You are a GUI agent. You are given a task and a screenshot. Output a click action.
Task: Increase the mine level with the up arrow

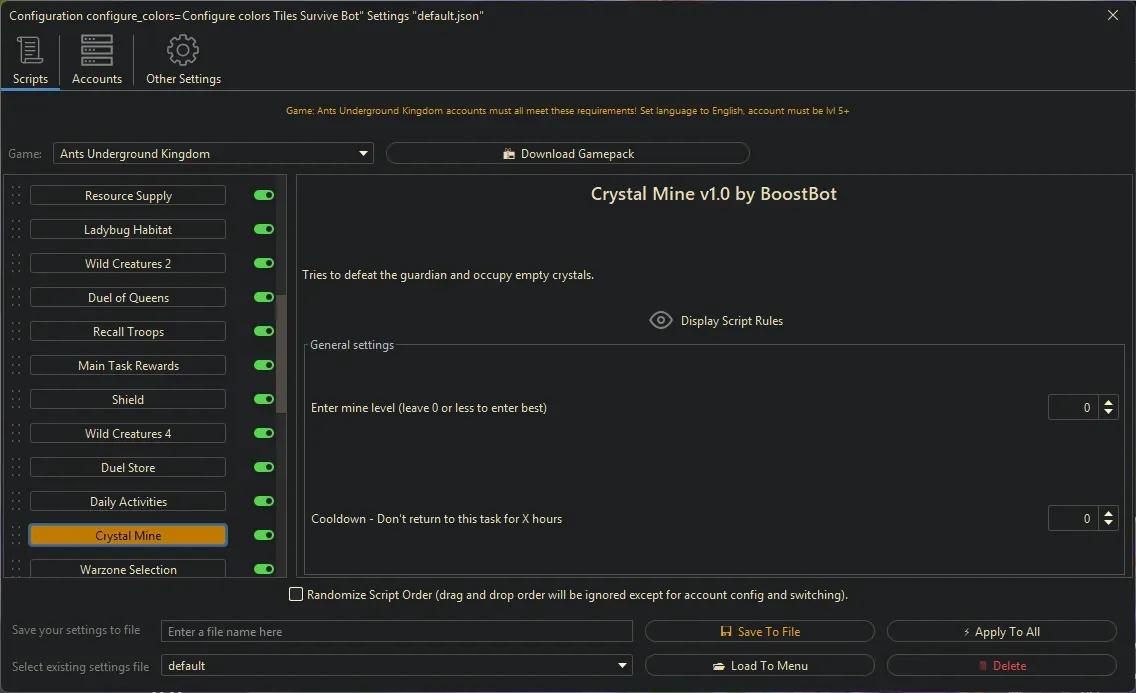click(x=1108, y=403)
